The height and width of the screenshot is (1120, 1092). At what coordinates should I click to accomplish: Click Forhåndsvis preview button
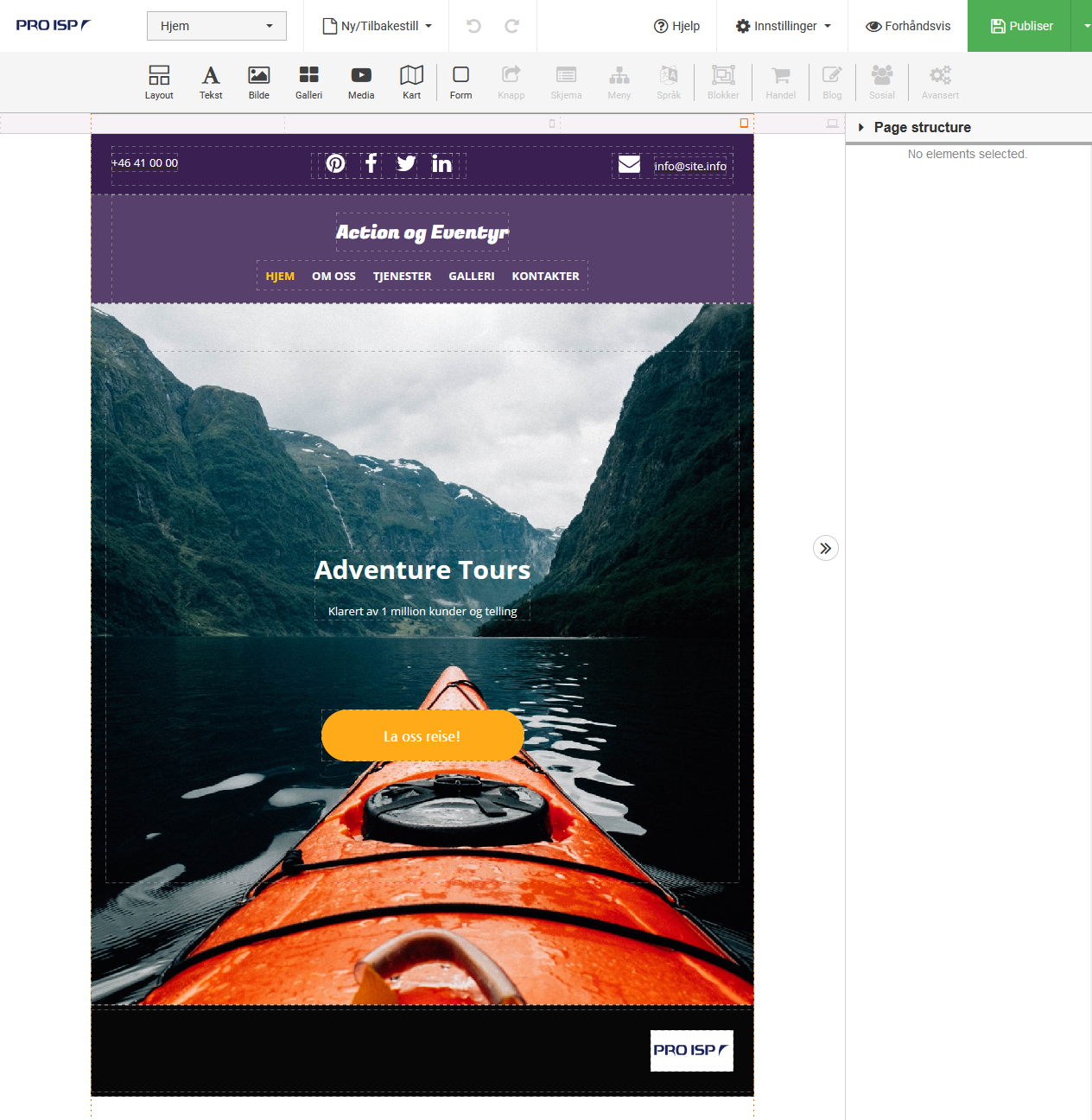(x=908, y=26)
